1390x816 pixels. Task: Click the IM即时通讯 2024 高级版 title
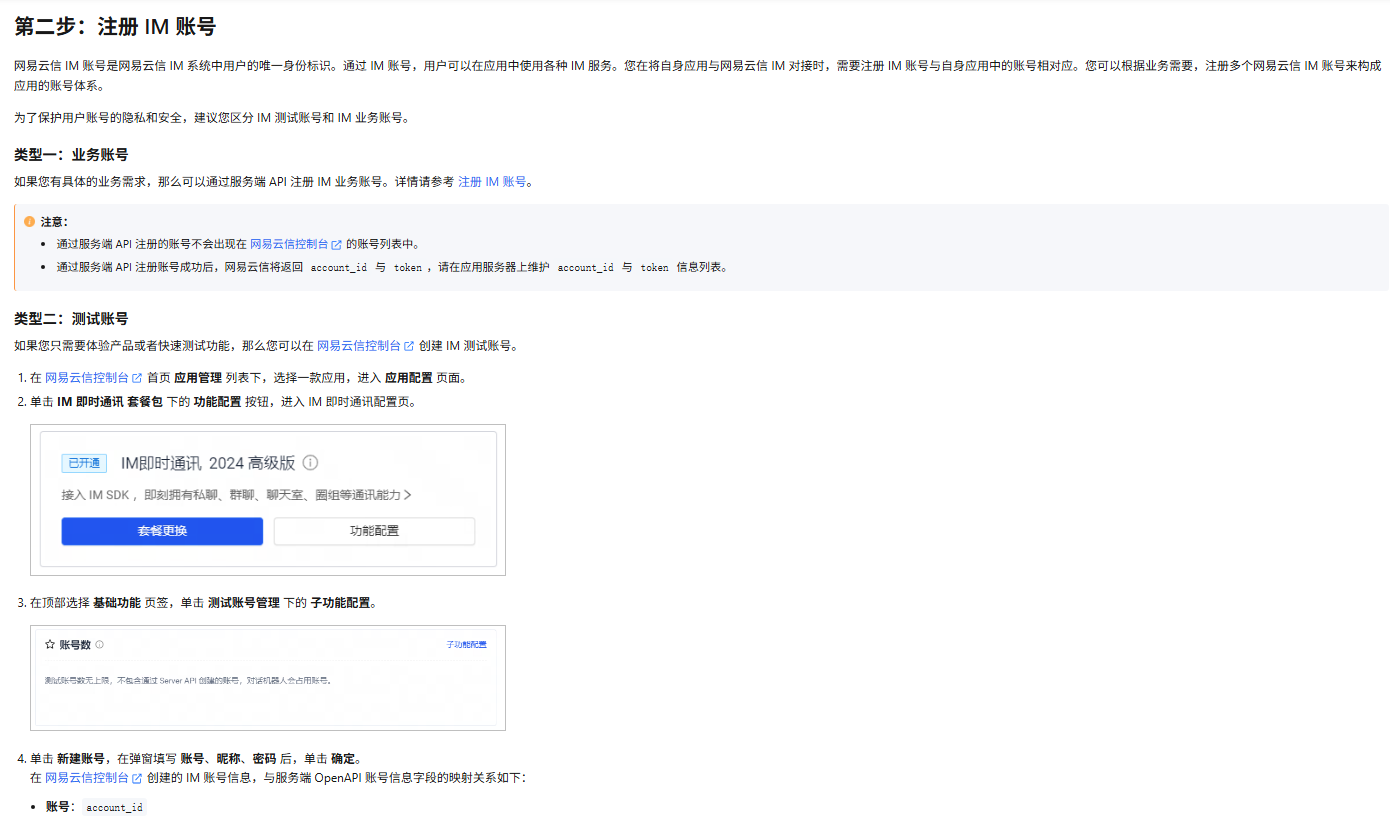point(208,463)
